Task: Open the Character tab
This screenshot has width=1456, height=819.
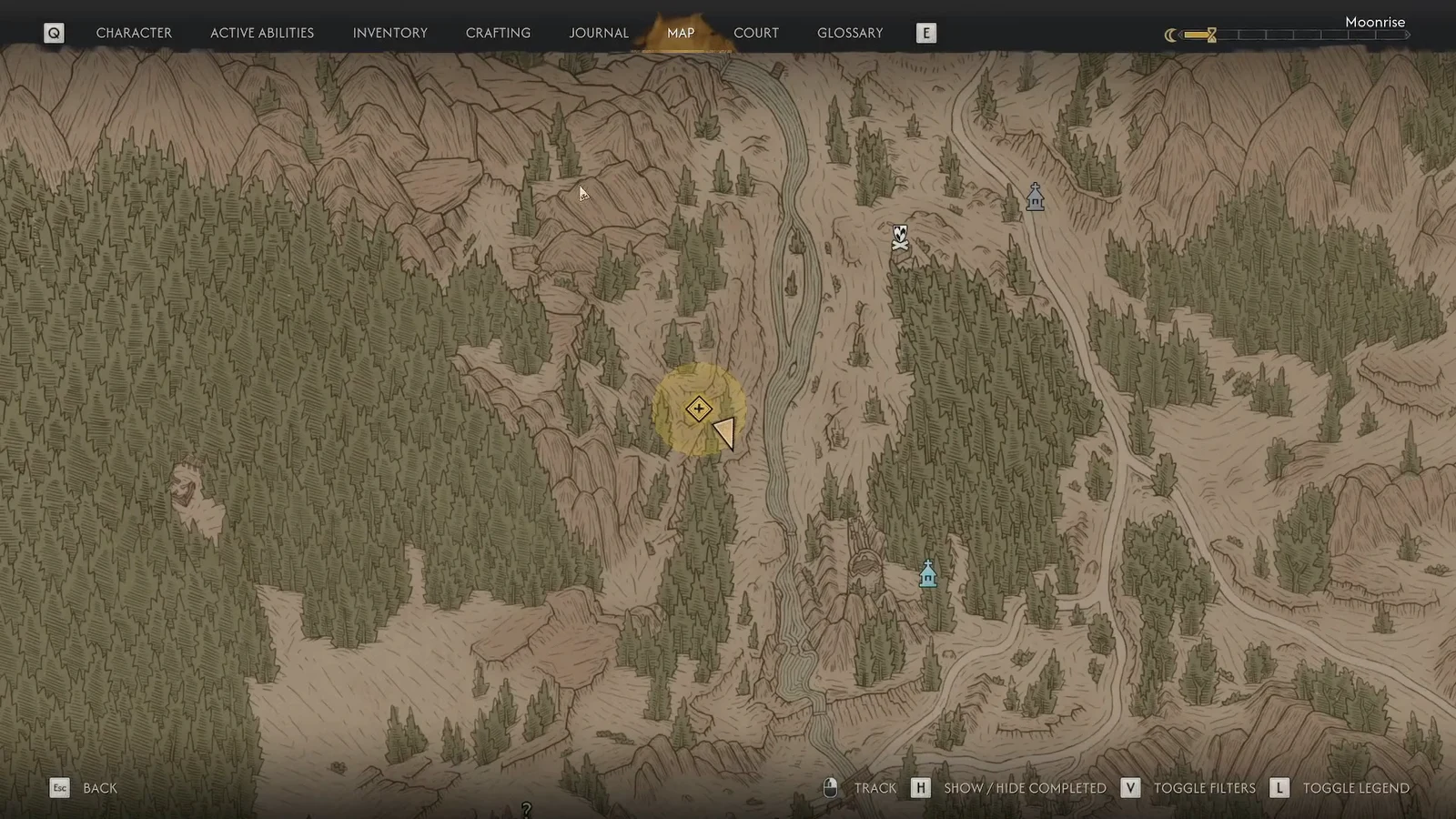Action: click(x=134, y=33)
